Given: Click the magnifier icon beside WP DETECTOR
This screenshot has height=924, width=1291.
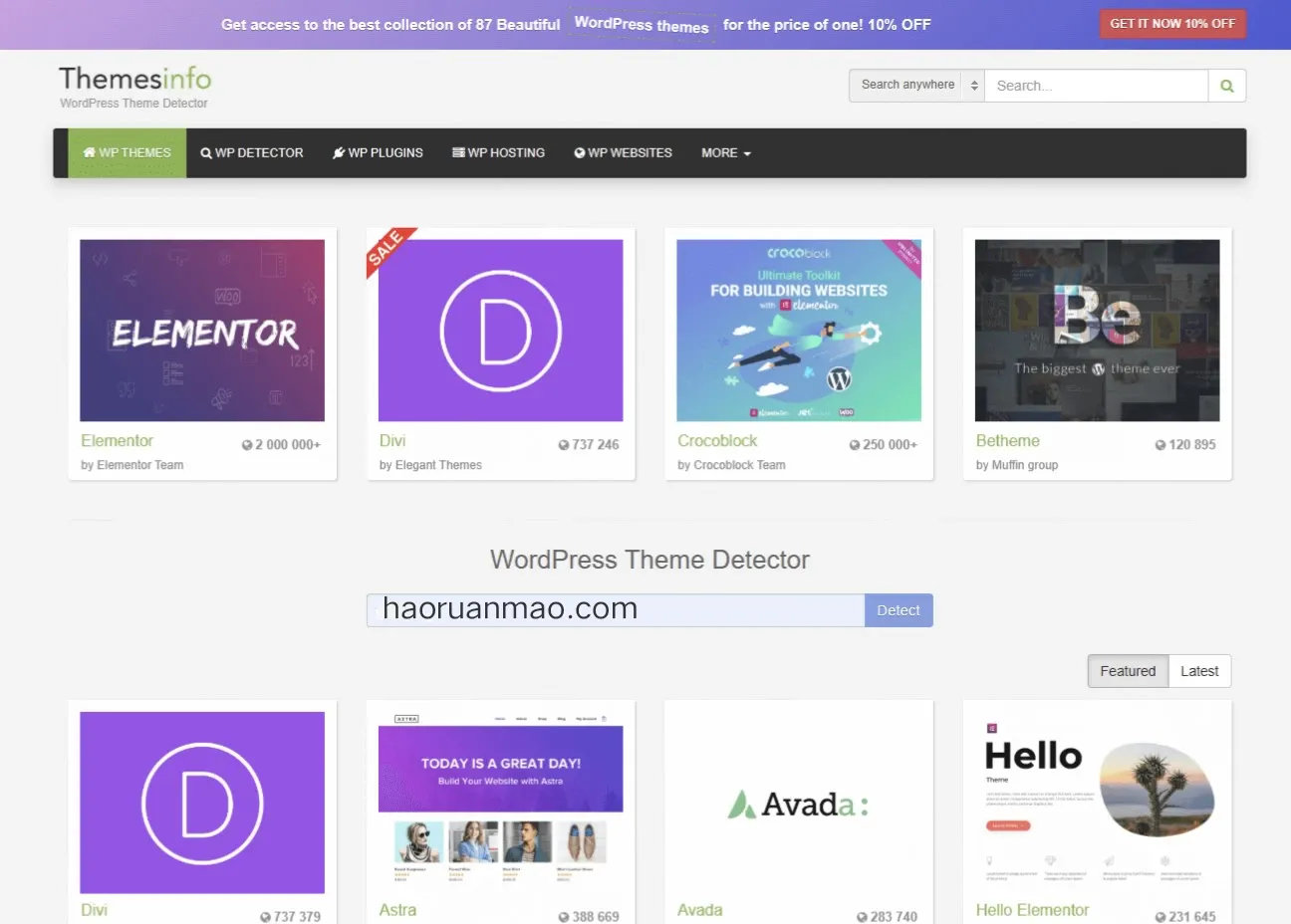Looking at the screenshot, I should click(x=206, y=153).
